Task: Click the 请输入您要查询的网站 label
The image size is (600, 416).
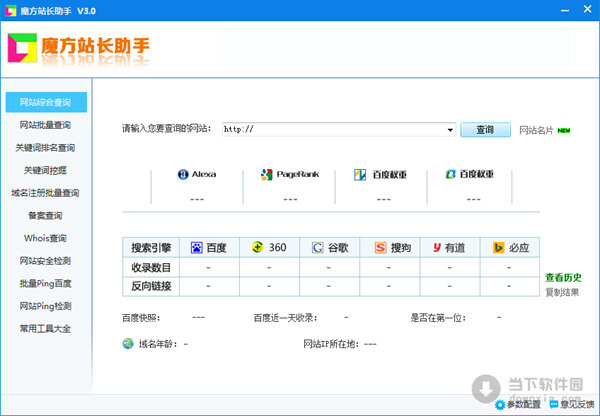Action: 166,128
